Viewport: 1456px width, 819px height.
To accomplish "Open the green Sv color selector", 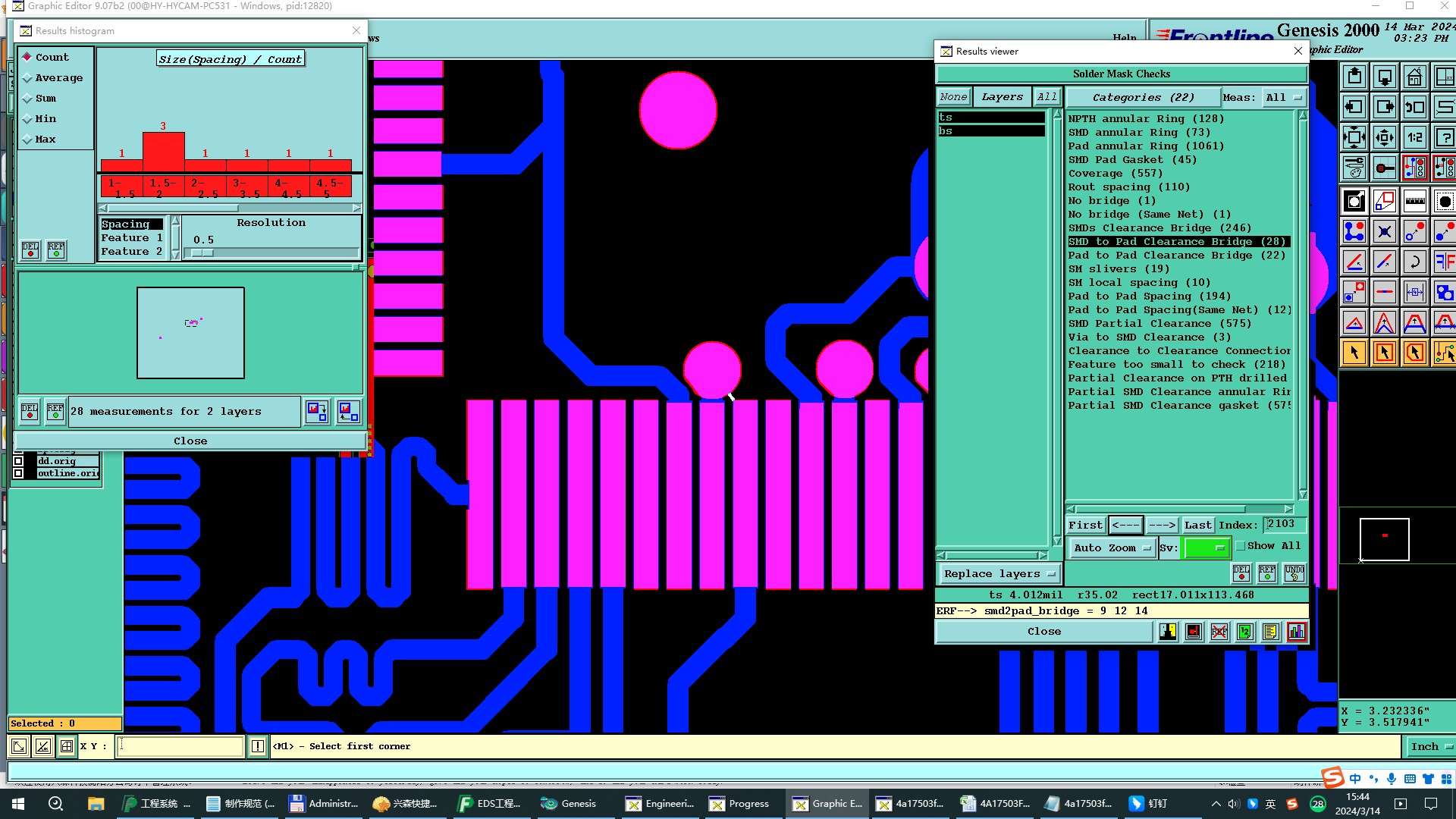I will coord(1206,548).
